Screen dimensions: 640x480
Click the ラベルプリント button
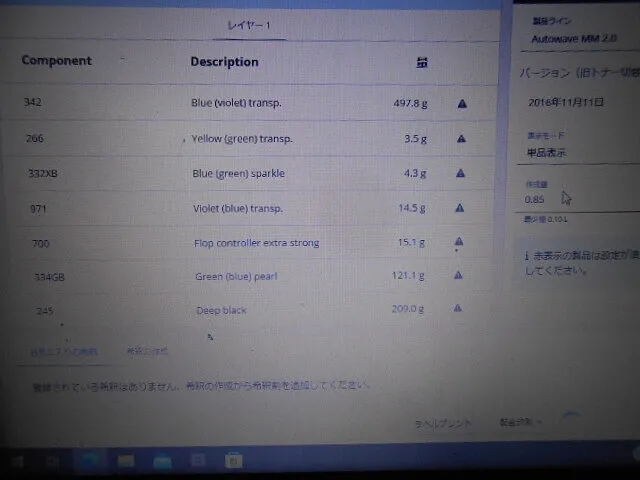pos(443,424)
